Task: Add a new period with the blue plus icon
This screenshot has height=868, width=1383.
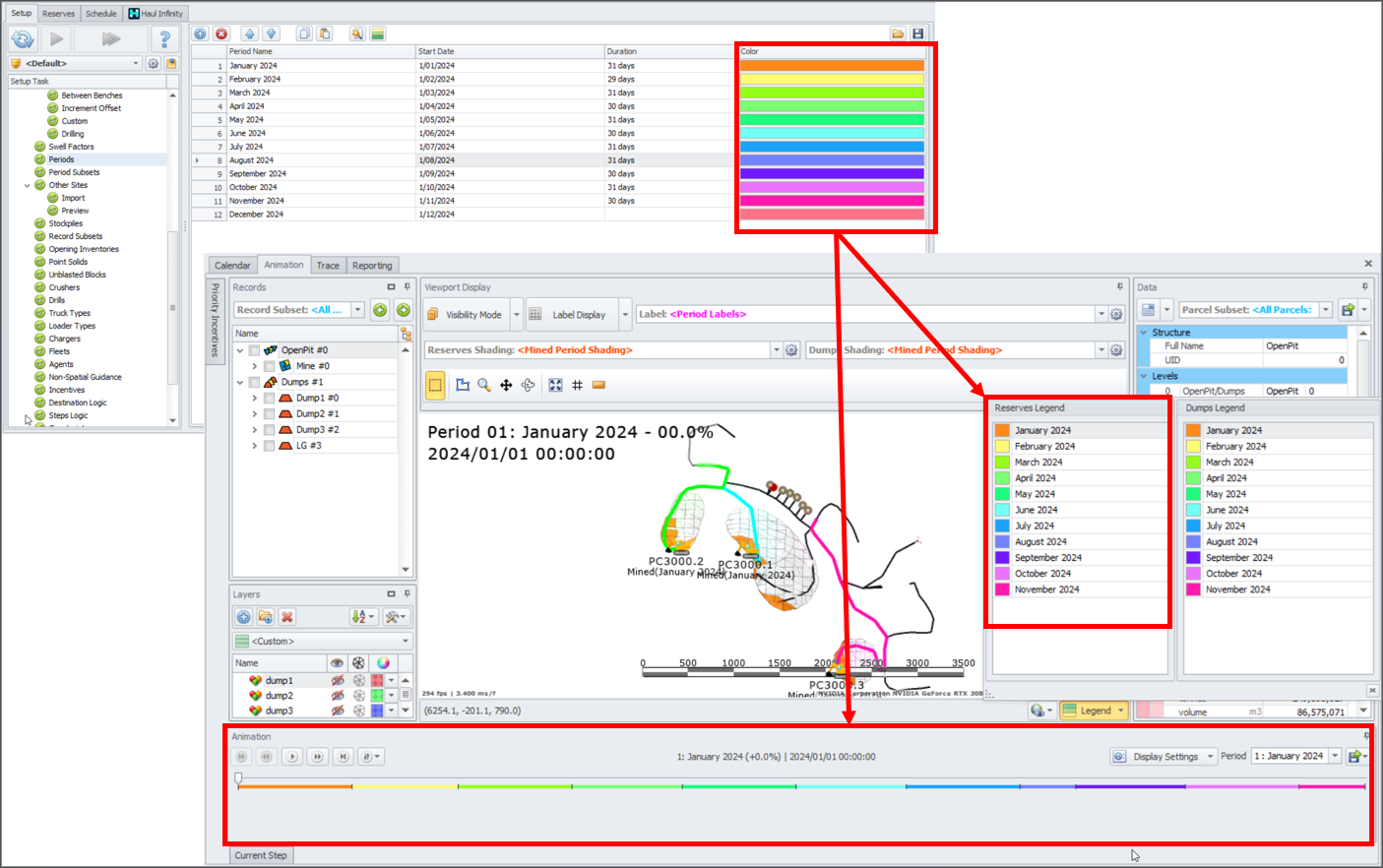Action: (201, 33)
